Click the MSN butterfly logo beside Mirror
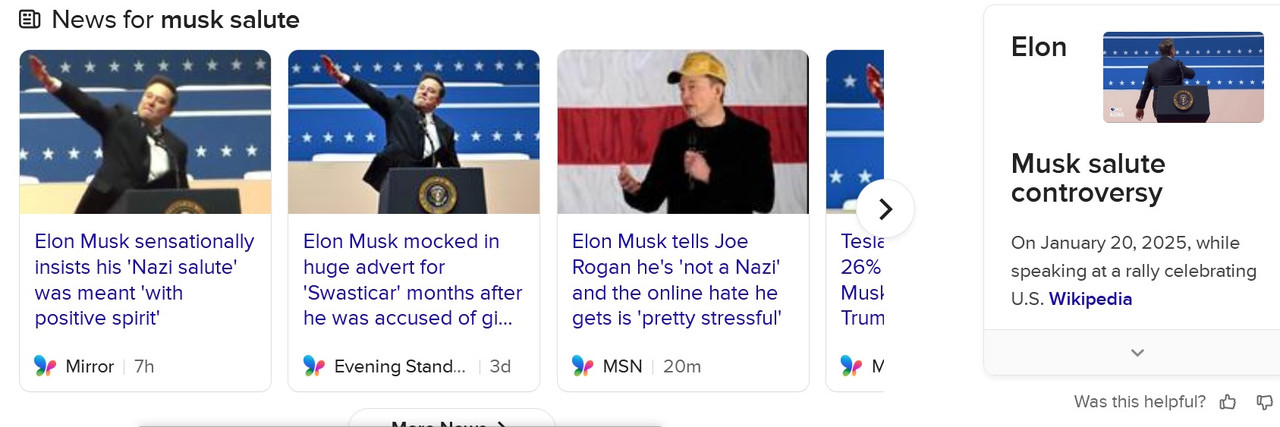Screen dimensions: 1280x427 (45, 366)
